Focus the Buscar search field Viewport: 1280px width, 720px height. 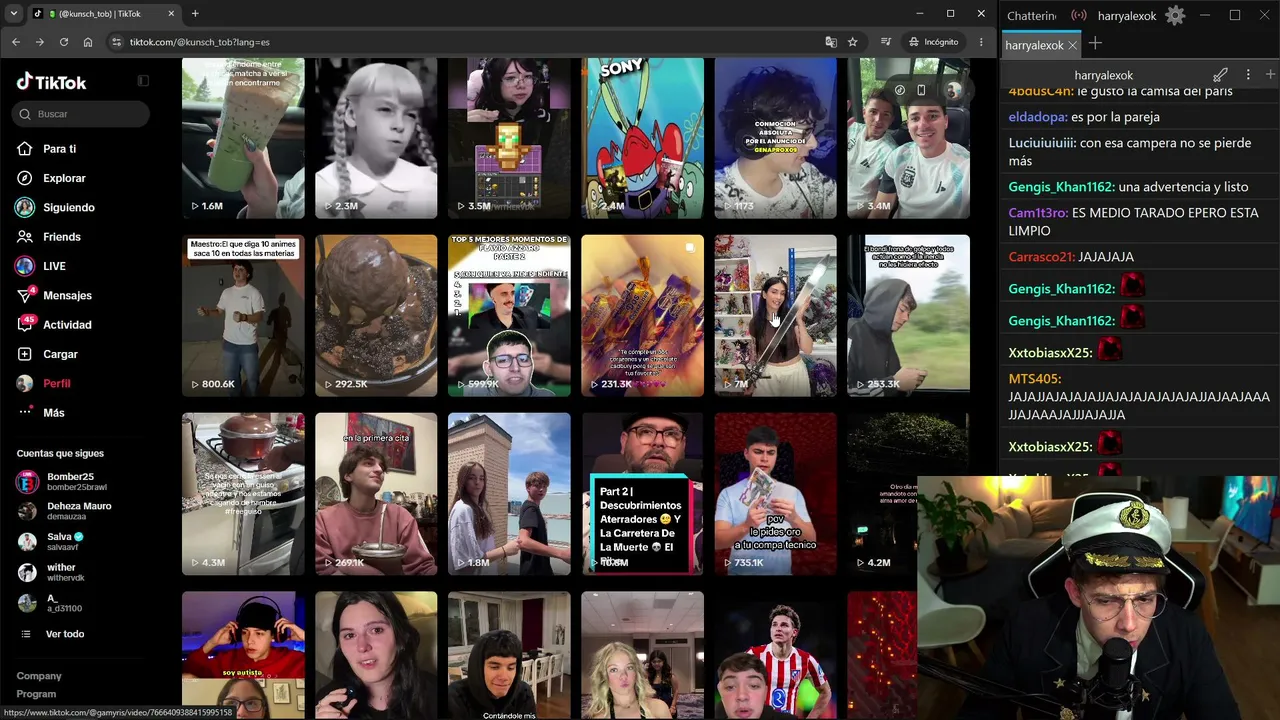(82, 114)
